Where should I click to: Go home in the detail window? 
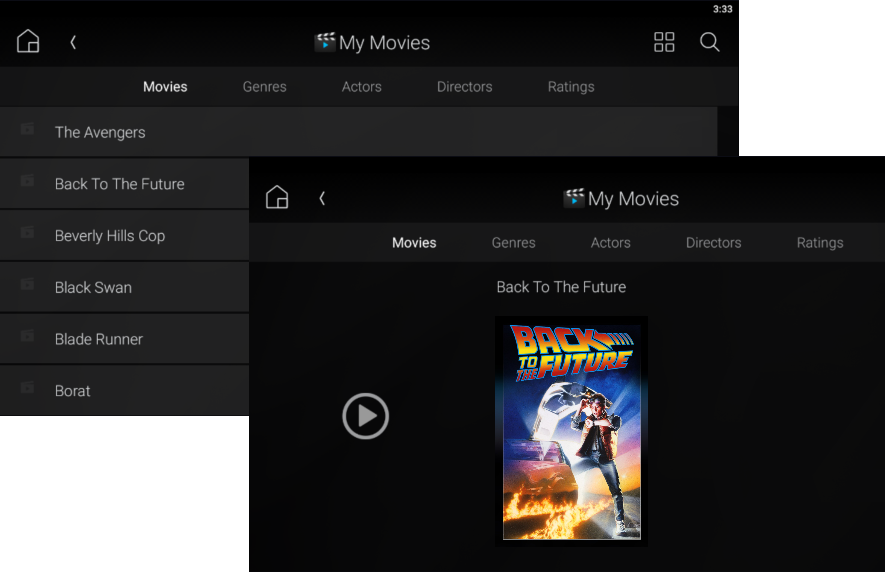(x=277, y=197)
